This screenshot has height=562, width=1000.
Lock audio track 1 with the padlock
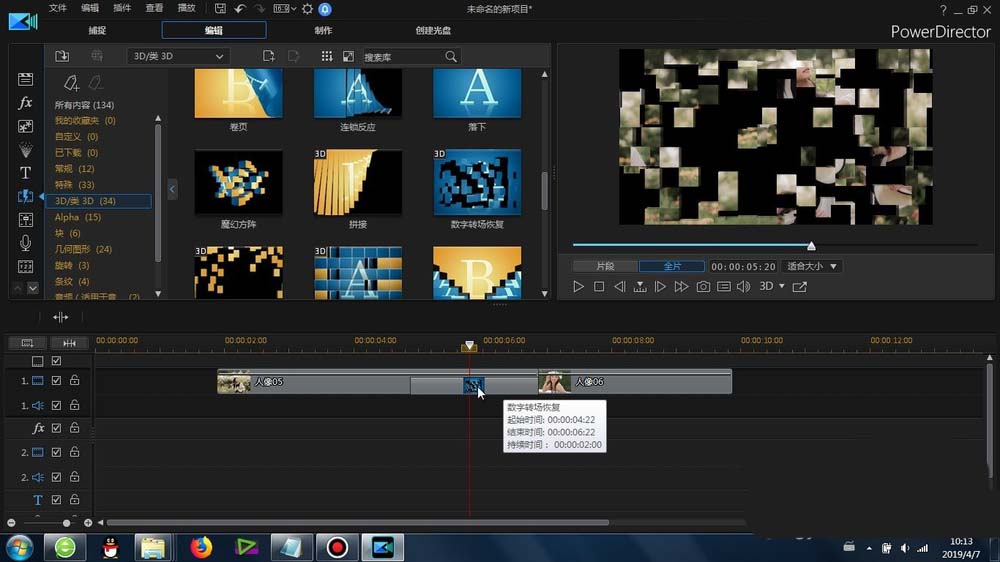(74, 405)
